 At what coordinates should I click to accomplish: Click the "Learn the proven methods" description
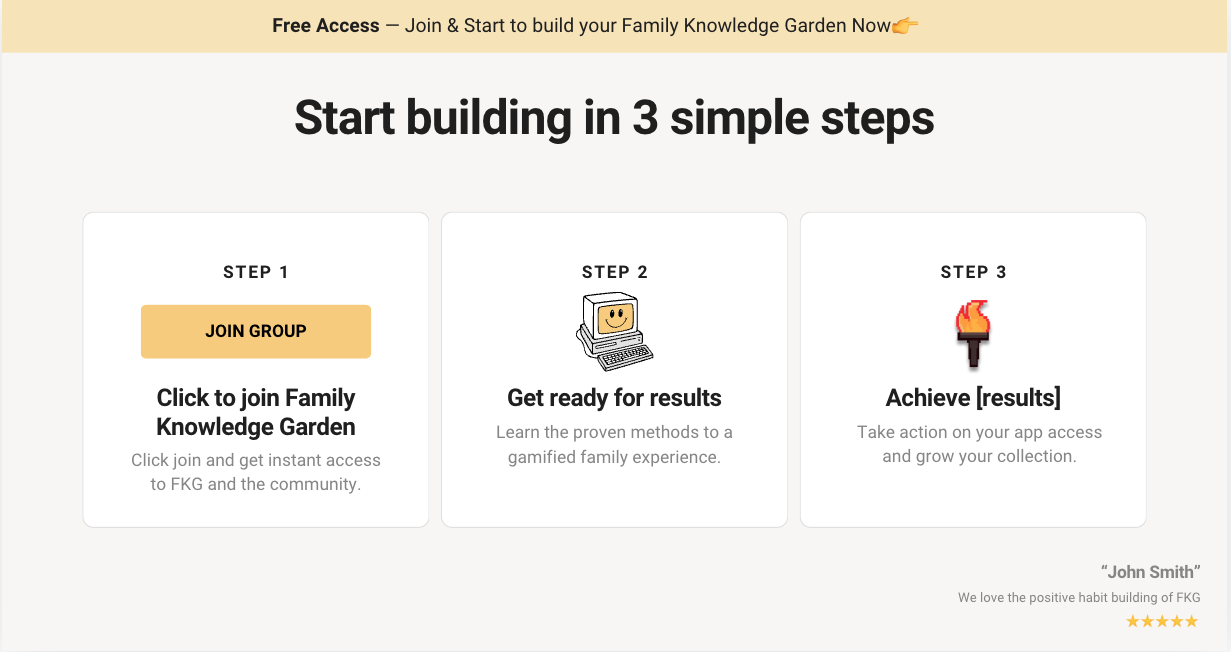[614, 445]
